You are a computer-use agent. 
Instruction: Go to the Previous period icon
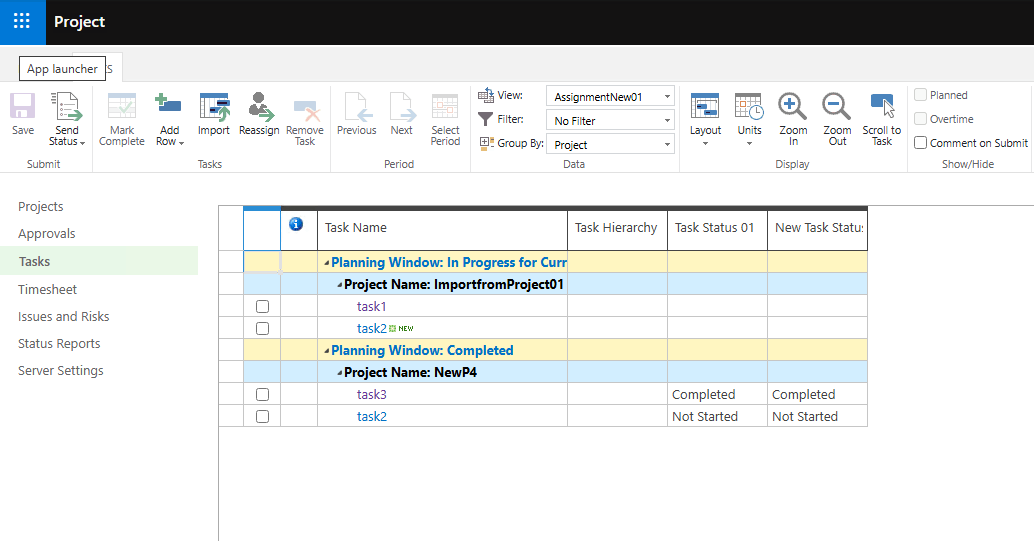coord(356,106)
